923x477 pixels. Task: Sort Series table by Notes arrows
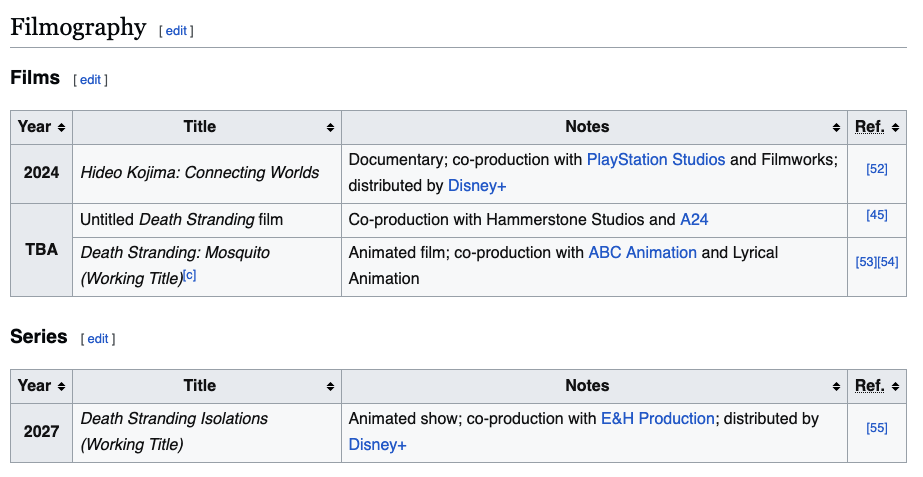pyautogui.click(x=836, y=386)
